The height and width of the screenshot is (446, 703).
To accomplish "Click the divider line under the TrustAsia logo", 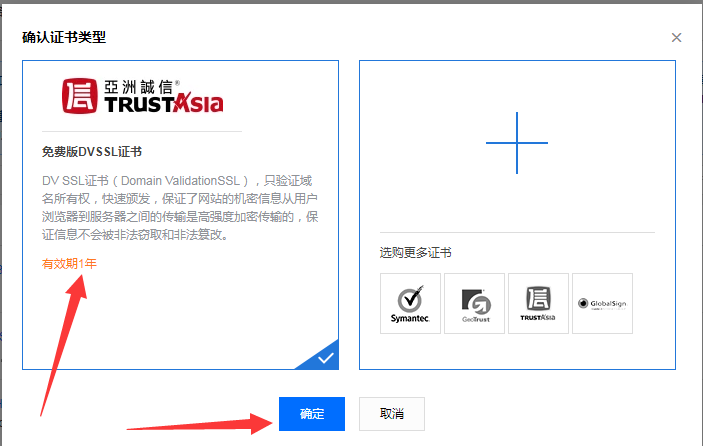I will [x=141, y=131].
